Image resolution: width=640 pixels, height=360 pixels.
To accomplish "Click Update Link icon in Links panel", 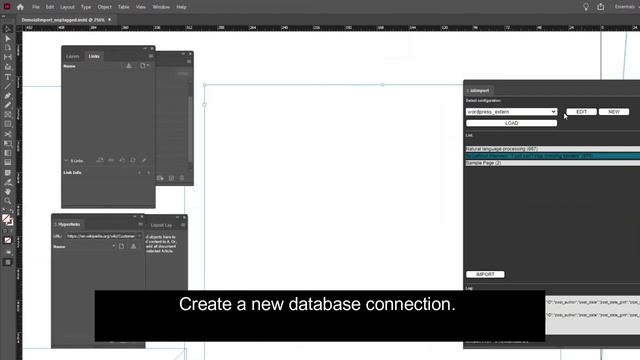I will pyautogui.click(x=133, y=160).
